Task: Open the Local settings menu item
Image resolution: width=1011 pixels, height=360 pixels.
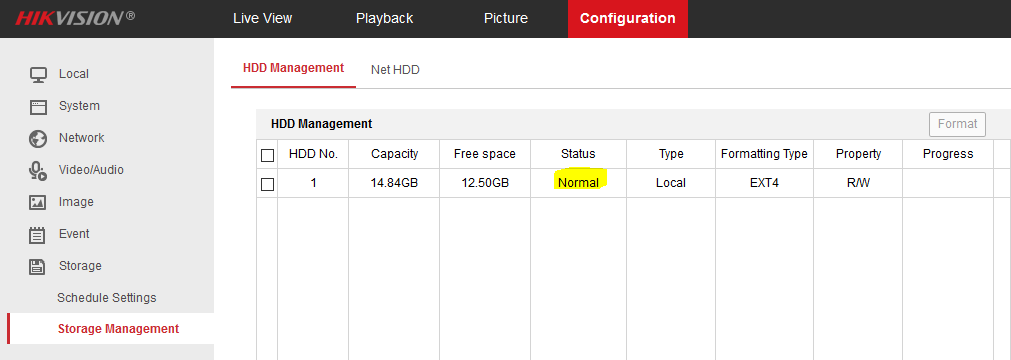Action: [74, 74]
